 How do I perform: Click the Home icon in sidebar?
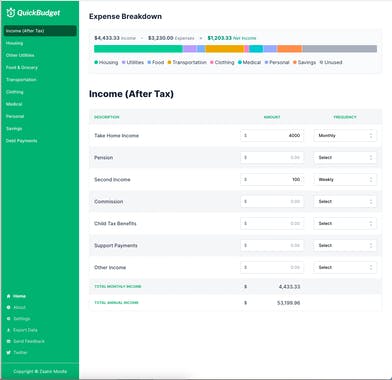(8, 296)
